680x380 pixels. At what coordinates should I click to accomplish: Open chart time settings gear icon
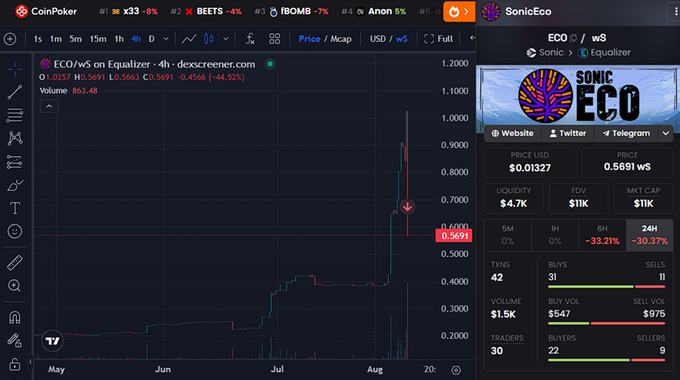tap(456, 370)
